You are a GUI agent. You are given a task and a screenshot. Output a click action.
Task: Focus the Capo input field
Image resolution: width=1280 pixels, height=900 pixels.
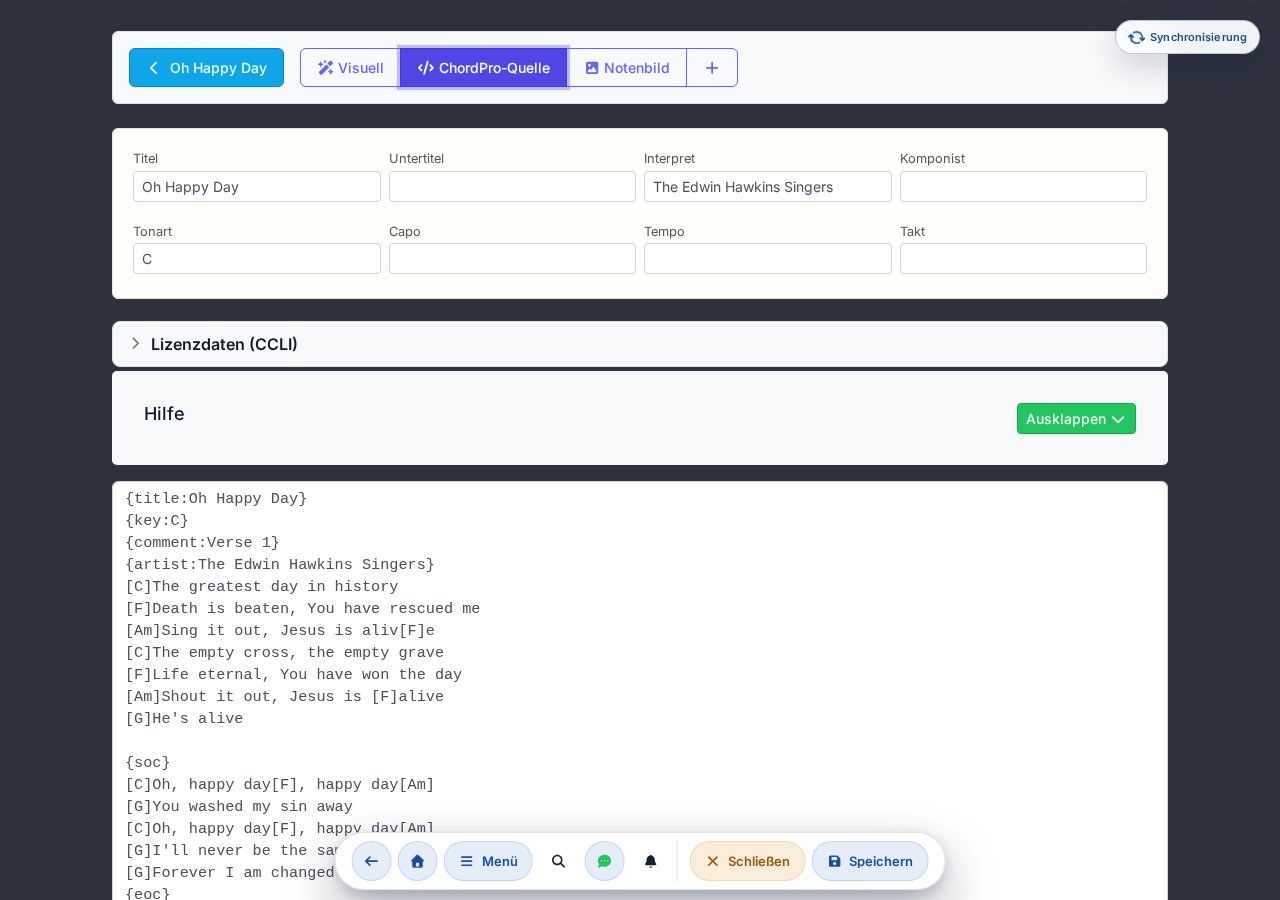(512, 259)
